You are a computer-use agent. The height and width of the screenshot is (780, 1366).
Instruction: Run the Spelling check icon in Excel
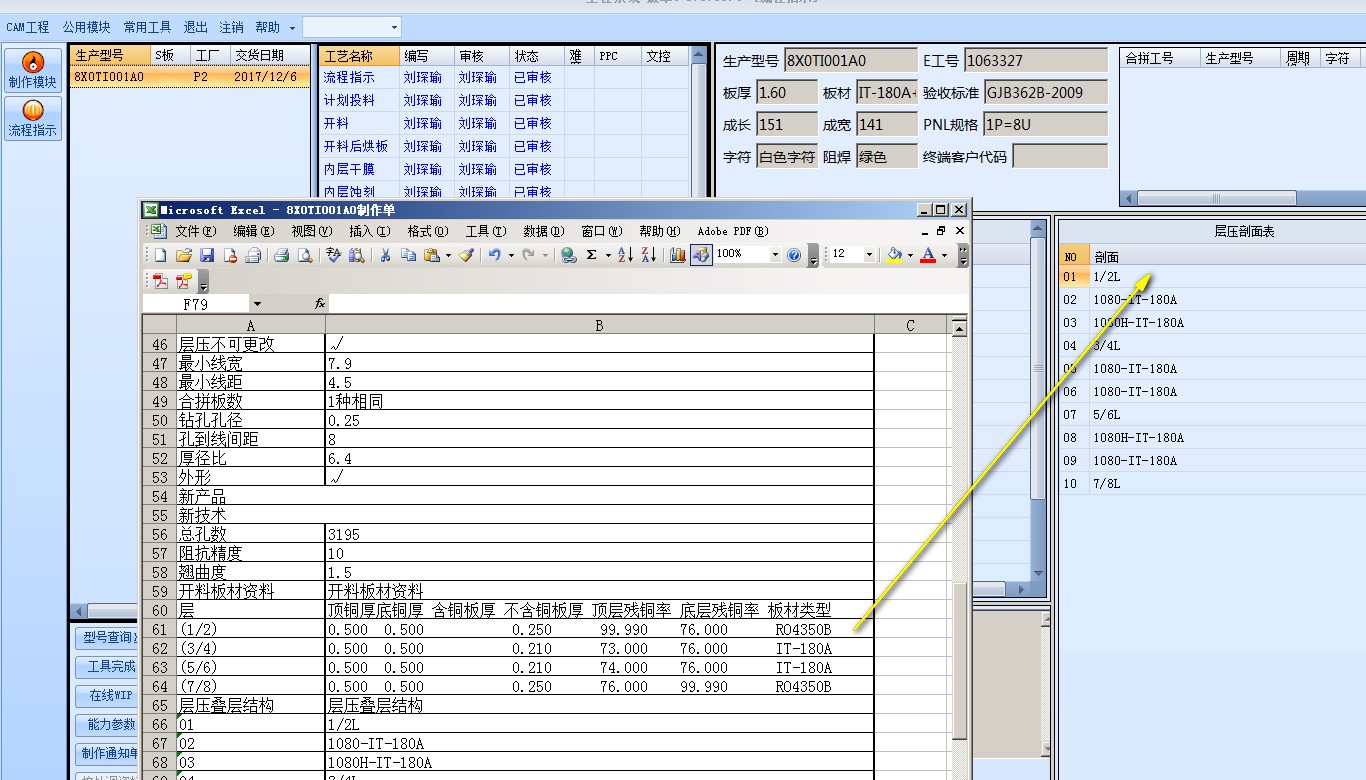click(x=333, y=255)
